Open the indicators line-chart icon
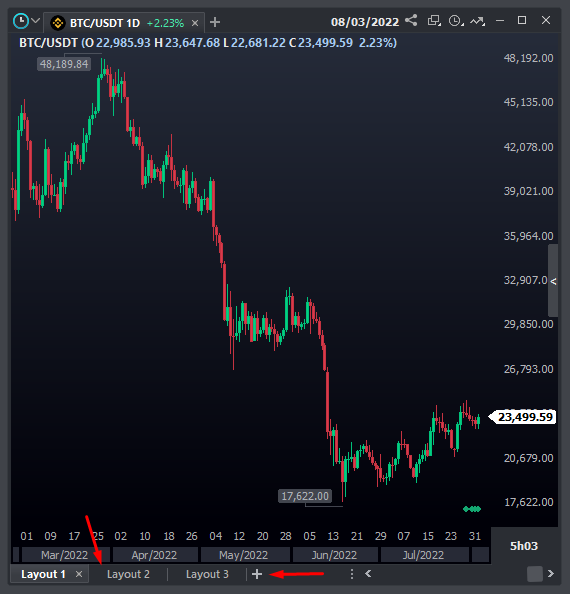The width and height of the screenshot is (570, 594). [478, 21]
